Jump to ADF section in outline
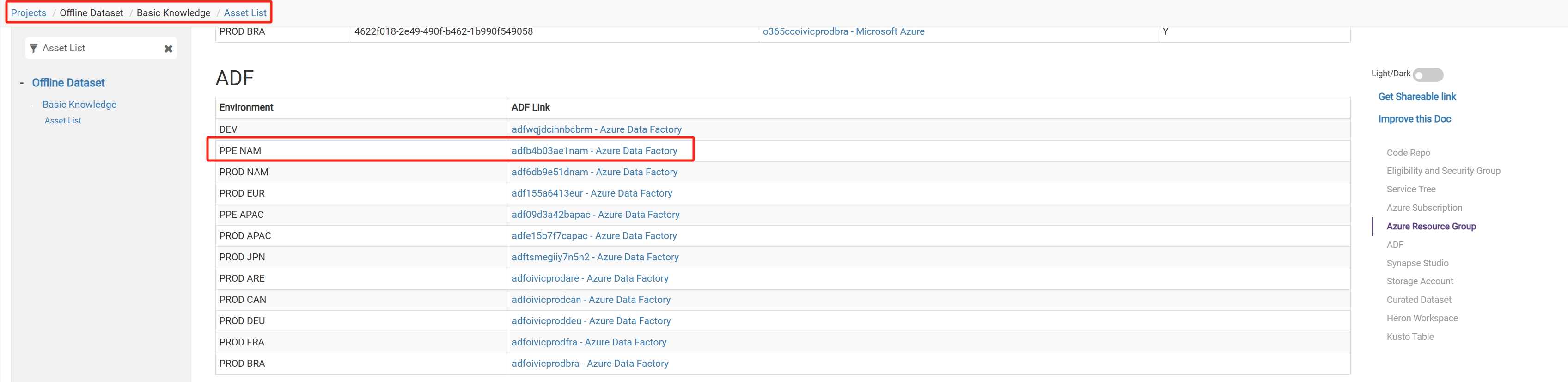This screenshot has height=382, width=1568. pyautogui.click(x=1395, y=245)
